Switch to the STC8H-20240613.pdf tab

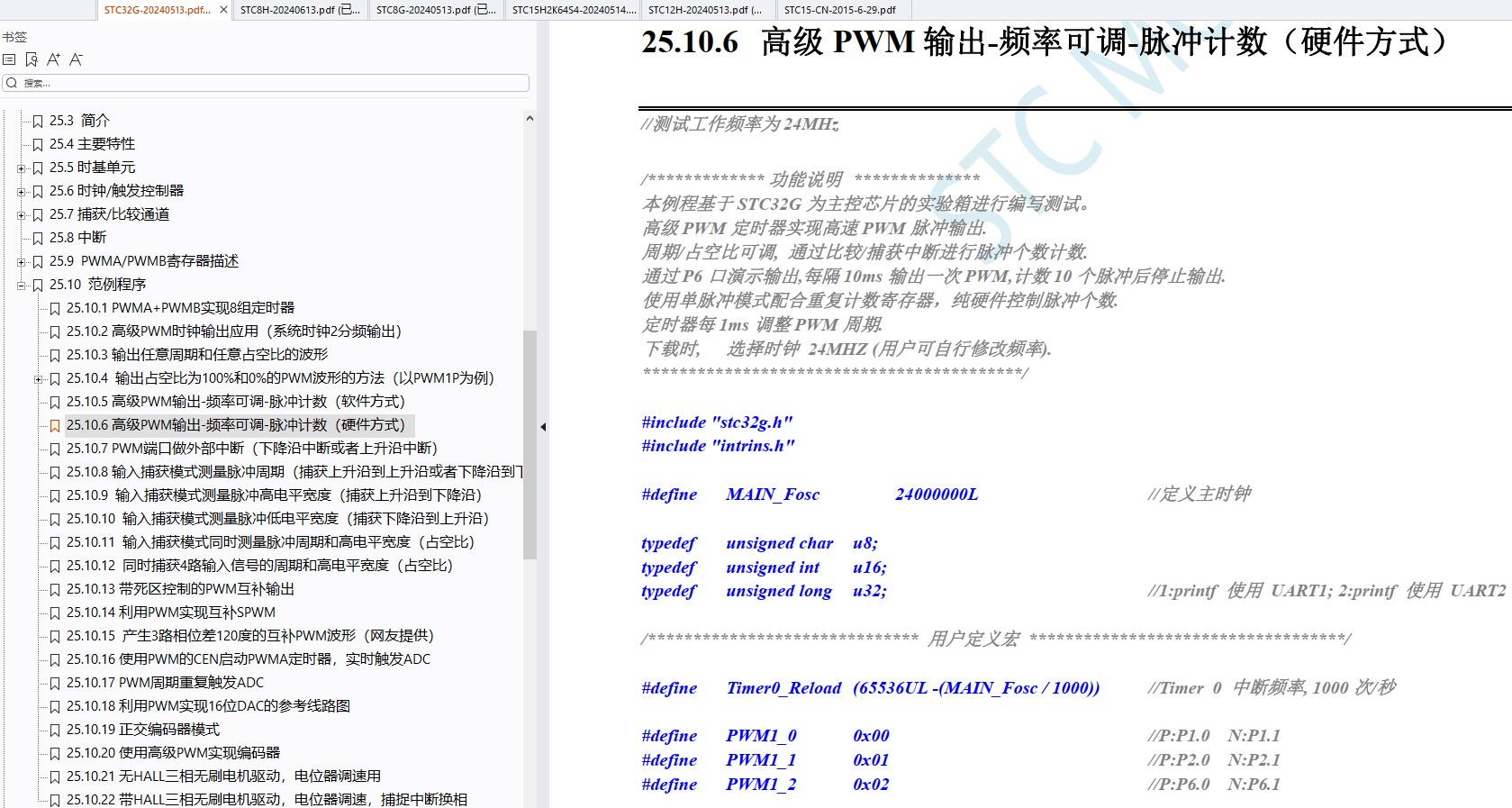click(x=300, y=10)
